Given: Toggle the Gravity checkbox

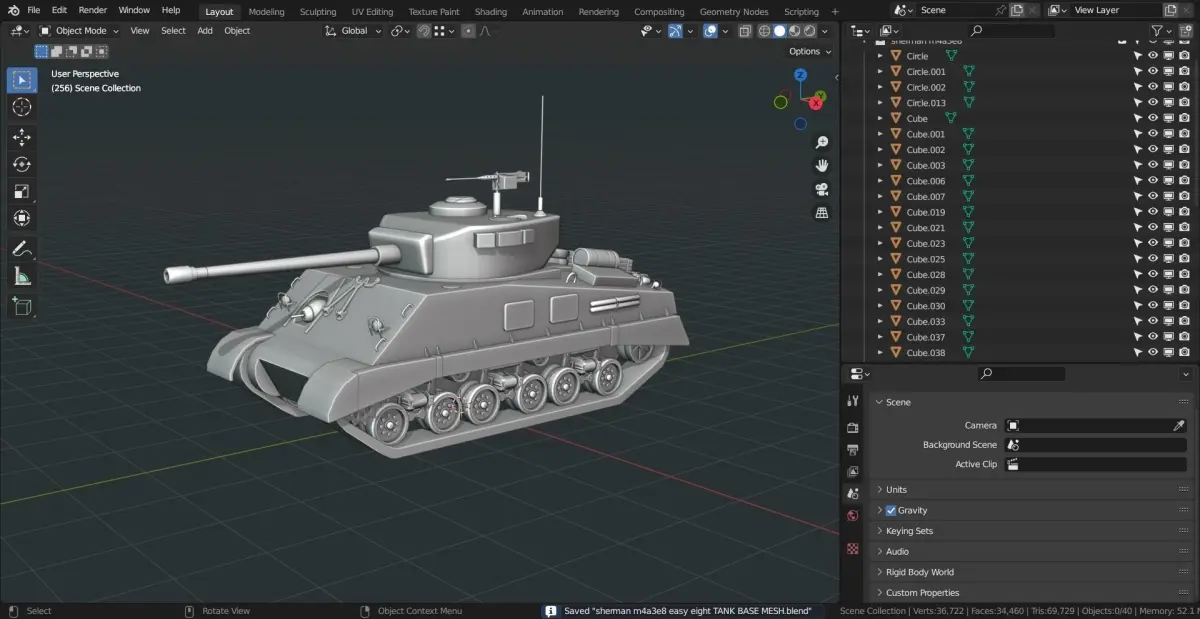Looking at the screenshot, I should click(x=891, y=510).
